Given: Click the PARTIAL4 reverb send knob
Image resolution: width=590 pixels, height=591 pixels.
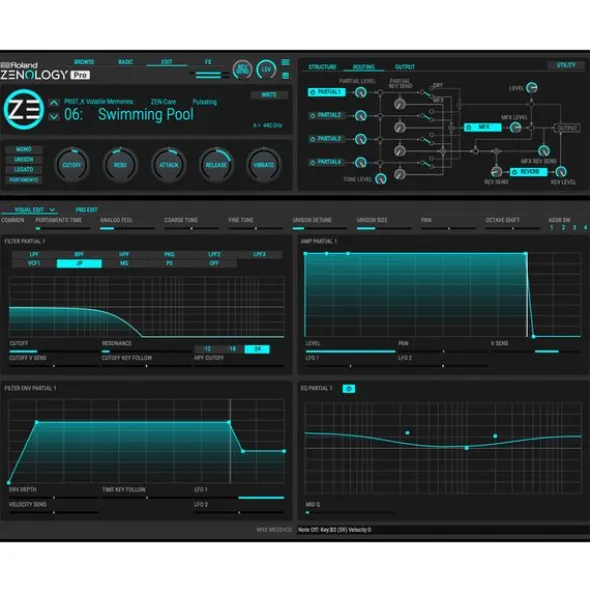Looking at the screenshot, I should tap(400, 174).
